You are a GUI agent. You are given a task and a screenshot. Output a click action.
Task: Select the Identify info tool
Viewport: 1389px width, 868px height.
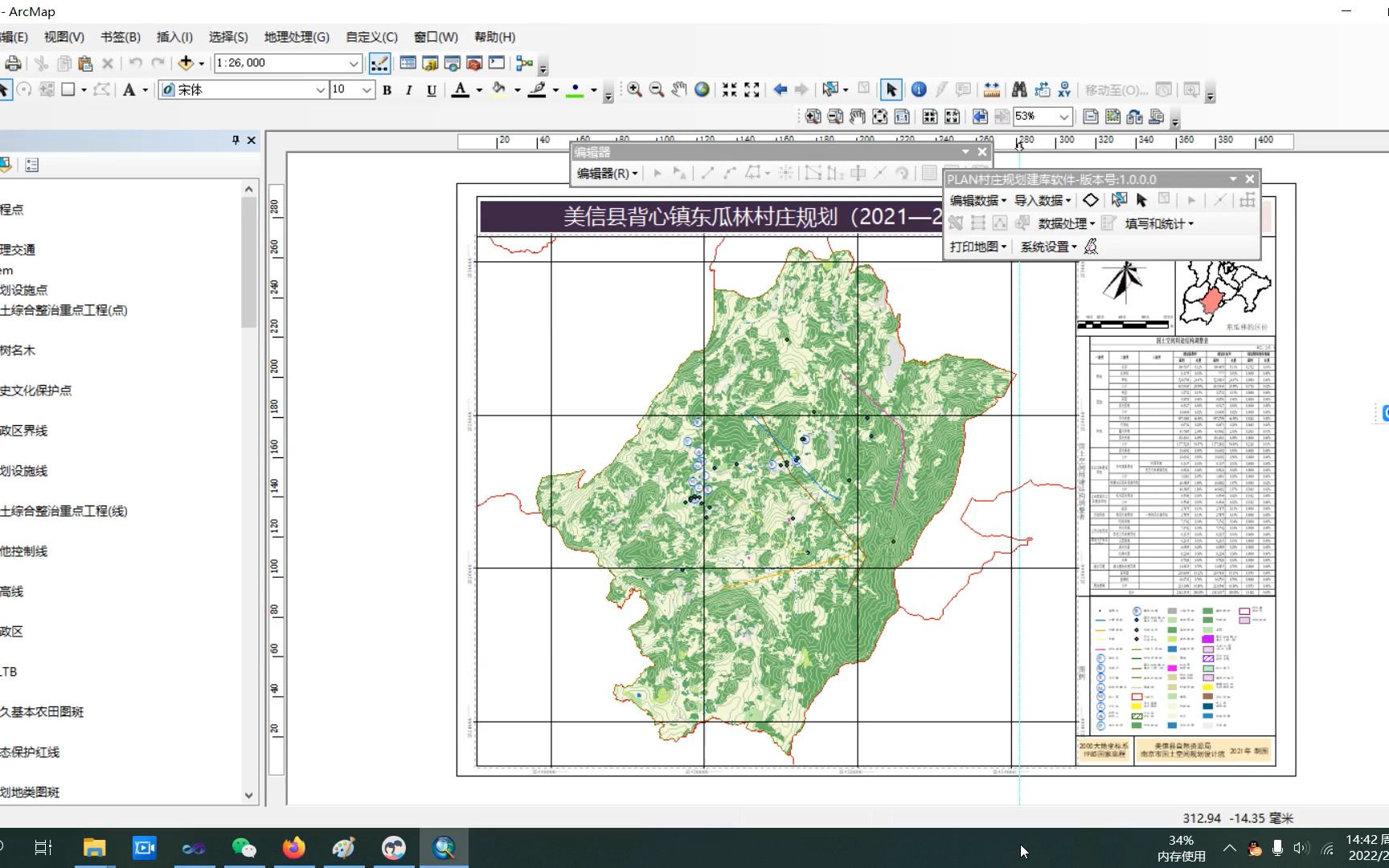[919, 89]
